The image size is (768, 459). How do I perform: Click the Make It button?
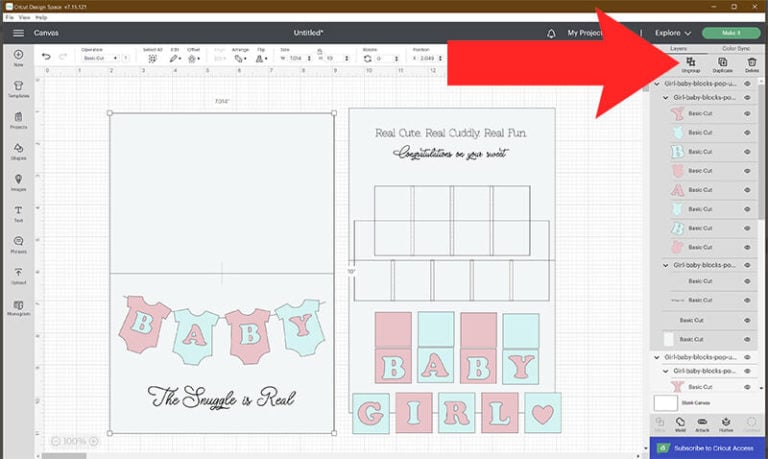coord(731,33)
